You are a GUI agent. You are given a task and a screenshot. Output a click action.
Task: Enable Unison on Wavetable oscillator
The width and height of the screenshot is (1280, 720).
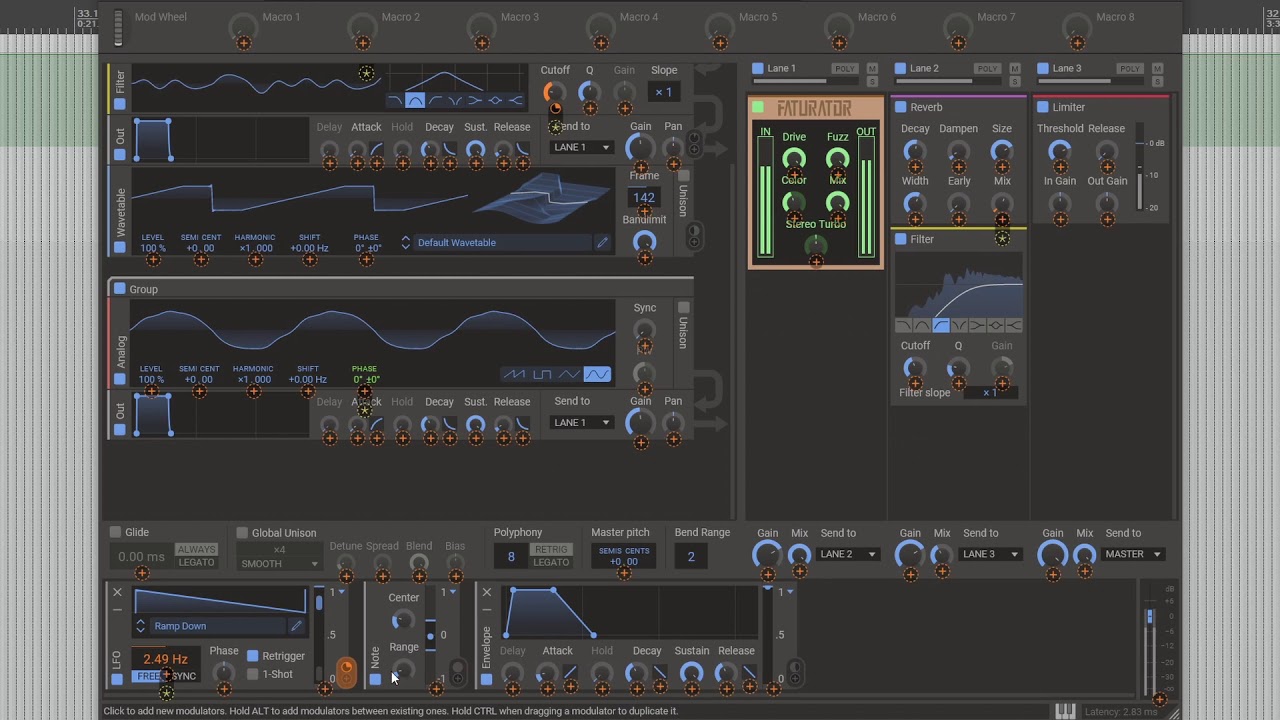pos(684,175)
